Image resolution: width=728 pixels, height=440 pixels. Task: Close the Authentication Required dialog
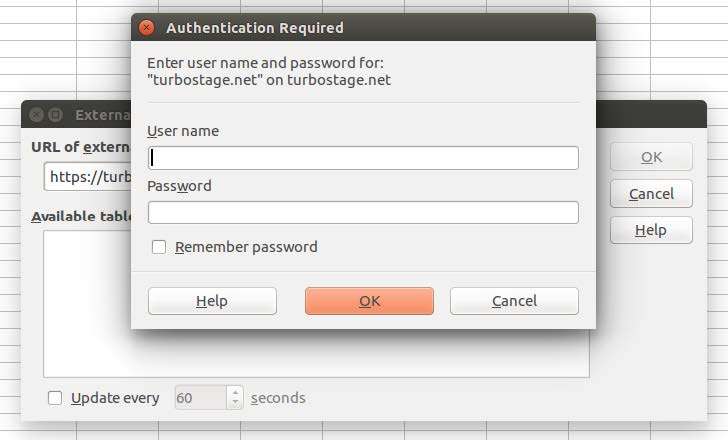[147, 28]
